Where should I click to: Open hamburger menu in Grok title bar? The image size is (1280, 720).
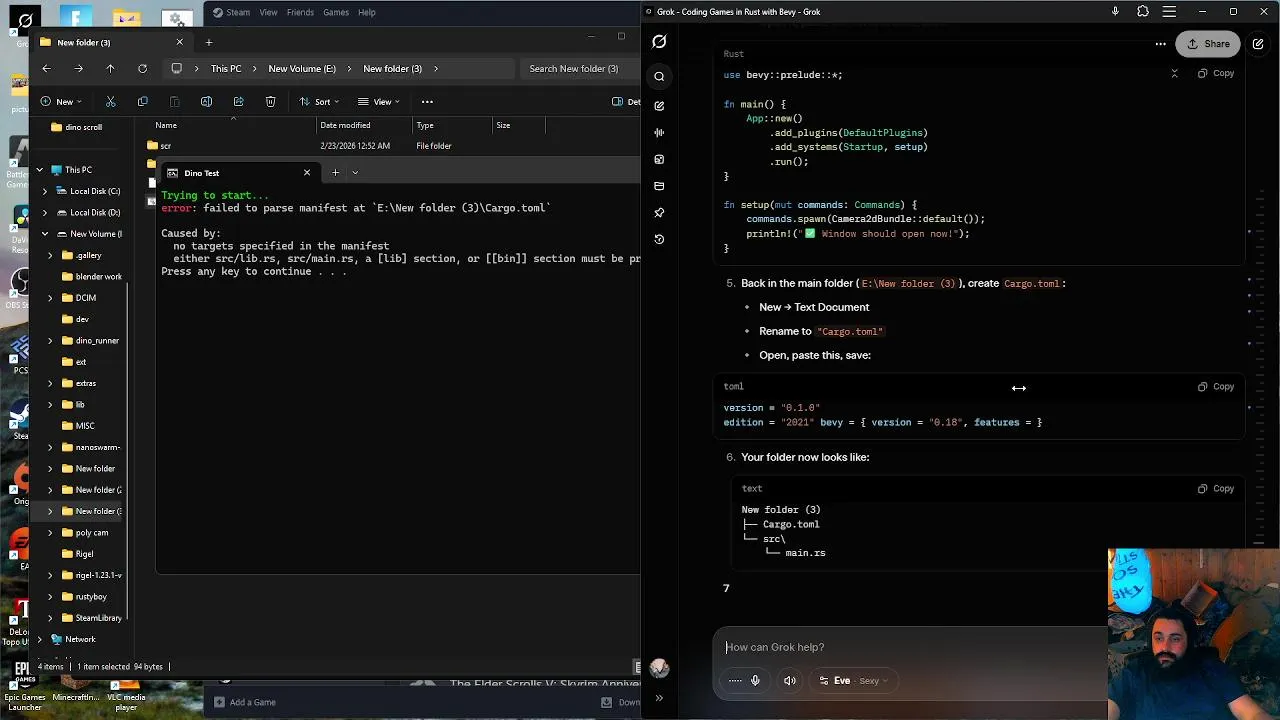[x=1169, y=12]
